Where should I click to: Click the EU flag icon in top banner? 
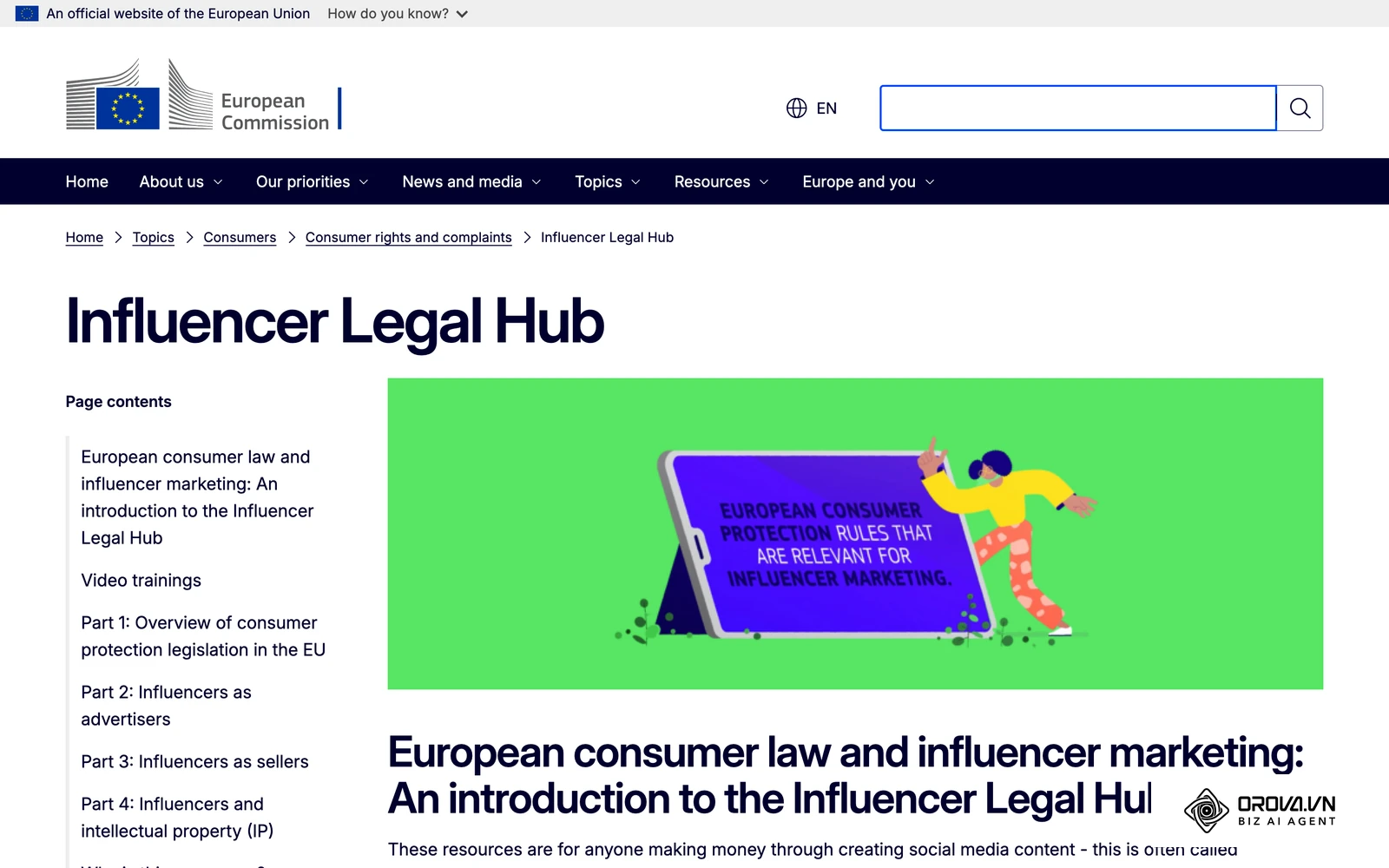point(27,14)
